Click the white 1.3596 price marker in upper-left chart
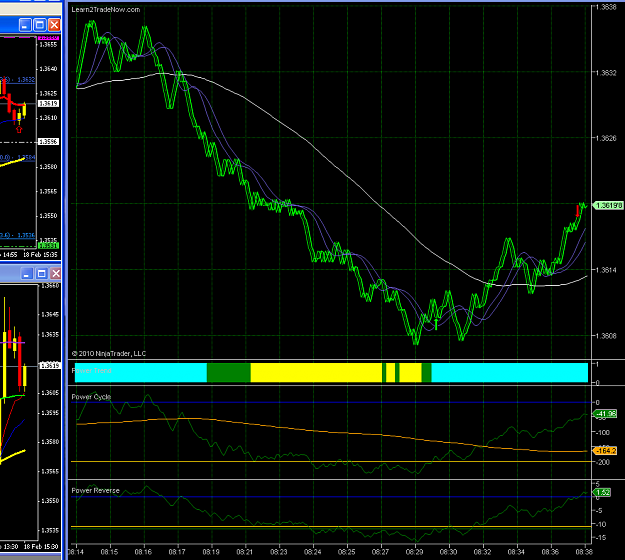This screenshot has height=560, width=625. tap(49, 141)
